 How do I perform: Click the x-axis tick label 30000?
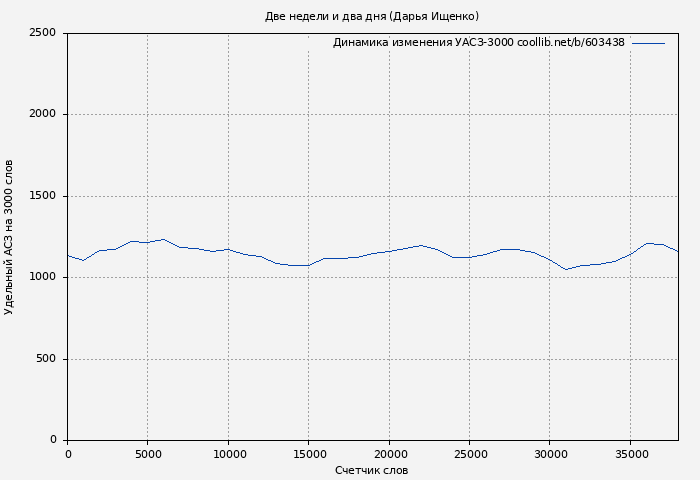pyautogui.click(x=550, y=453)
